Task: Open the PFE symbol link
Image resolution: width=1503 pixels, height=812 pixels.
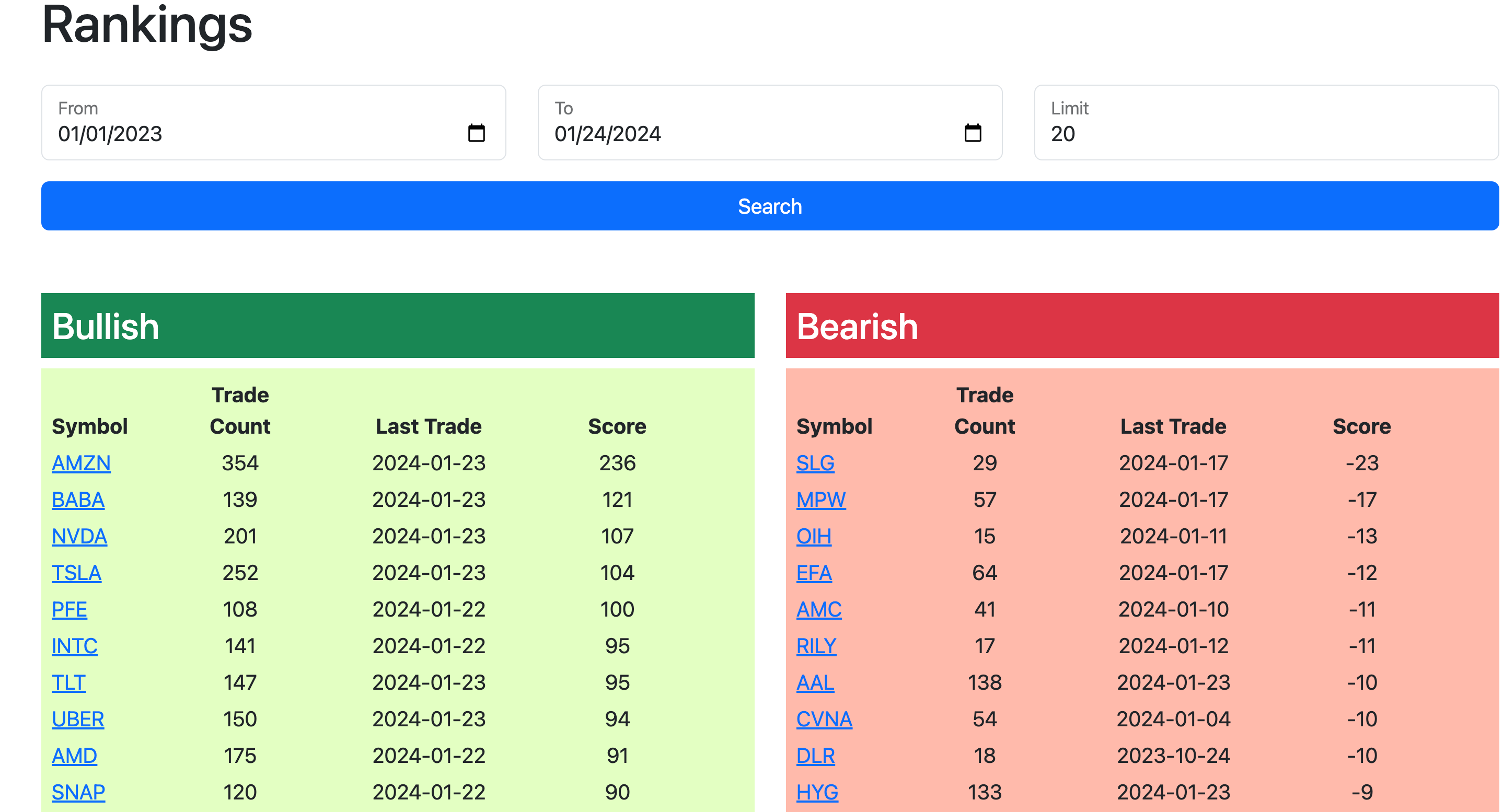Action: click(70, 610)
